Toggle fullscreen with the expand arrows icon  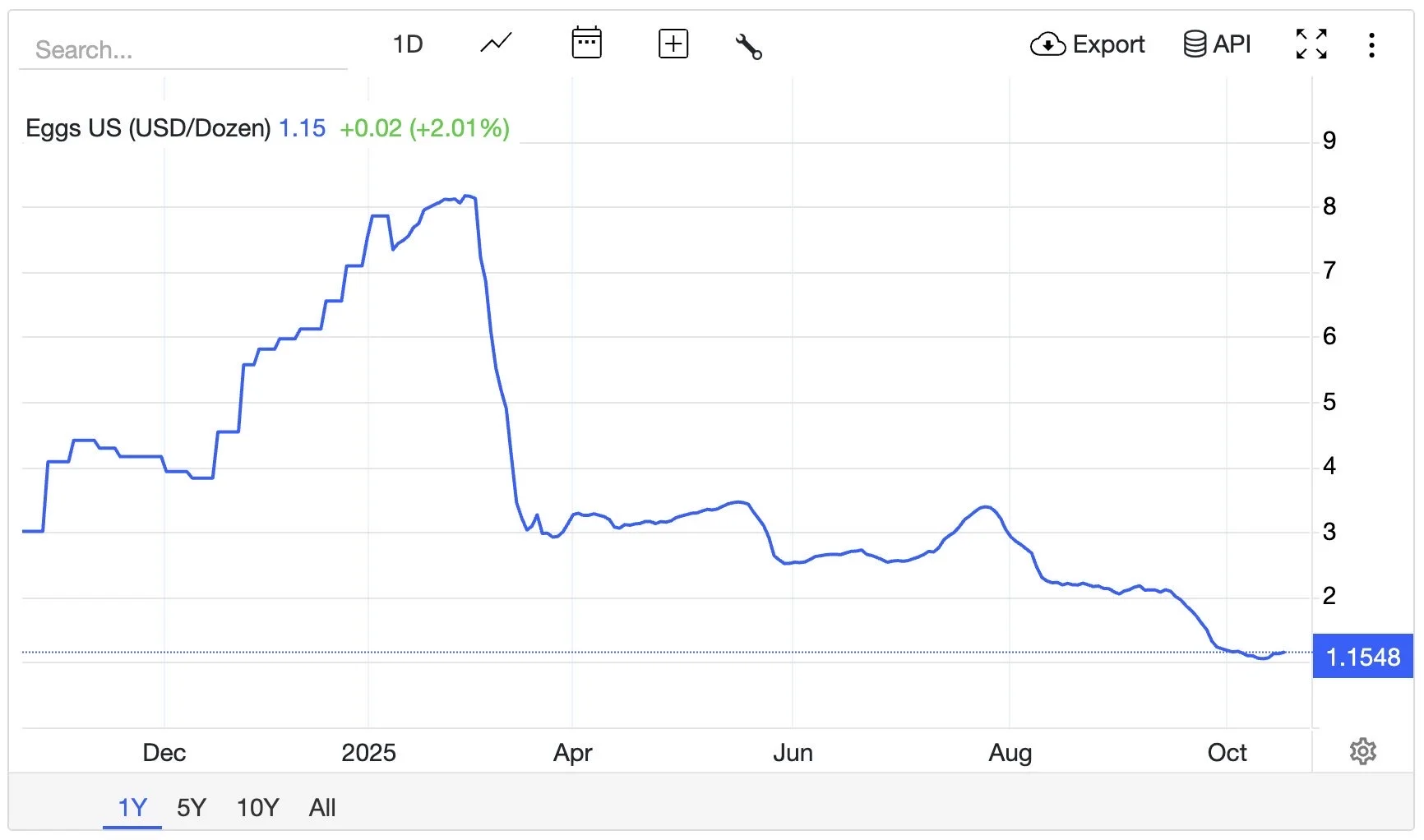coord(1311,44)
